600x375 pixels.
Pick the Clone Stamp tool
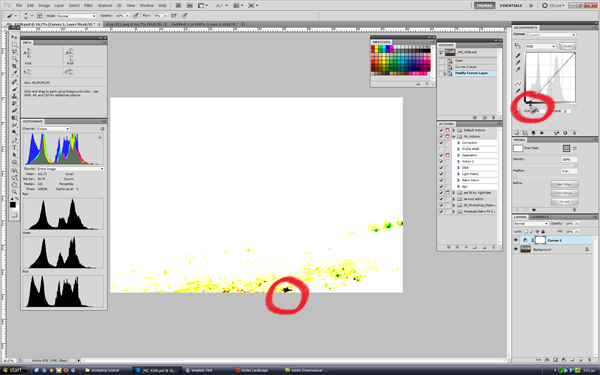tap(15, 96)
